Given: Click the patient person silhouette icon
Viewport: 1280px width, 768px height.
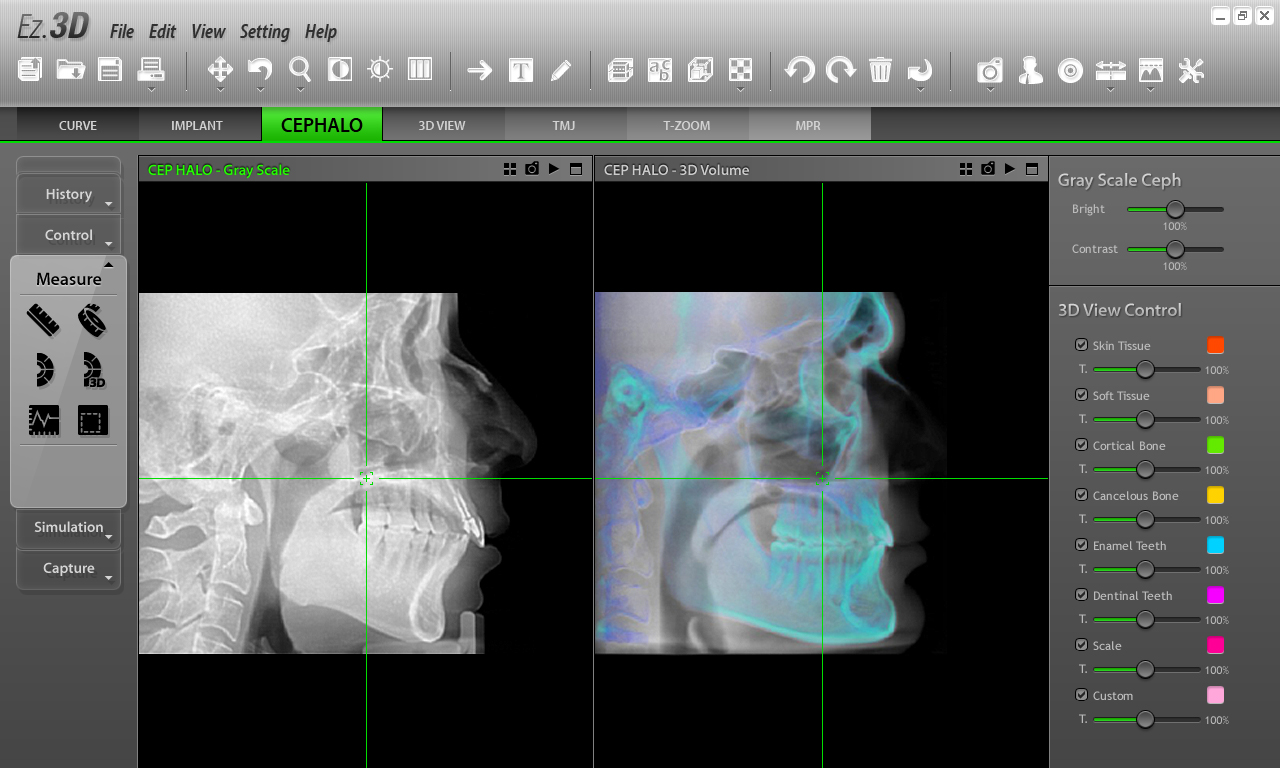Looking at the screenshot, I should pyautogui.click(x=1031, y=69).
